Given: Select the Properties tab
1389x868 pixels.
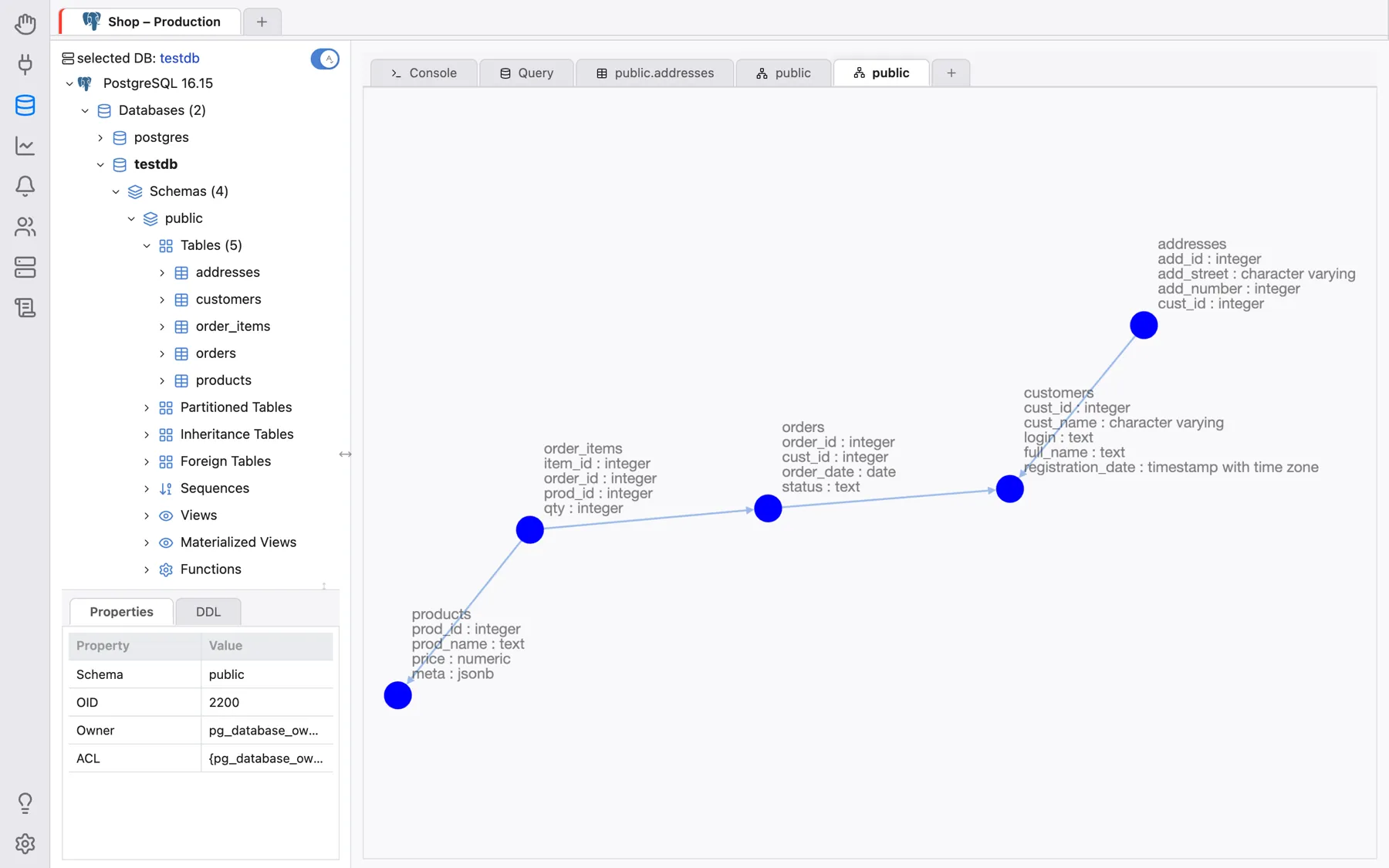Looking at the screenshot, I should pyautogui.click(x=121, y=612).
